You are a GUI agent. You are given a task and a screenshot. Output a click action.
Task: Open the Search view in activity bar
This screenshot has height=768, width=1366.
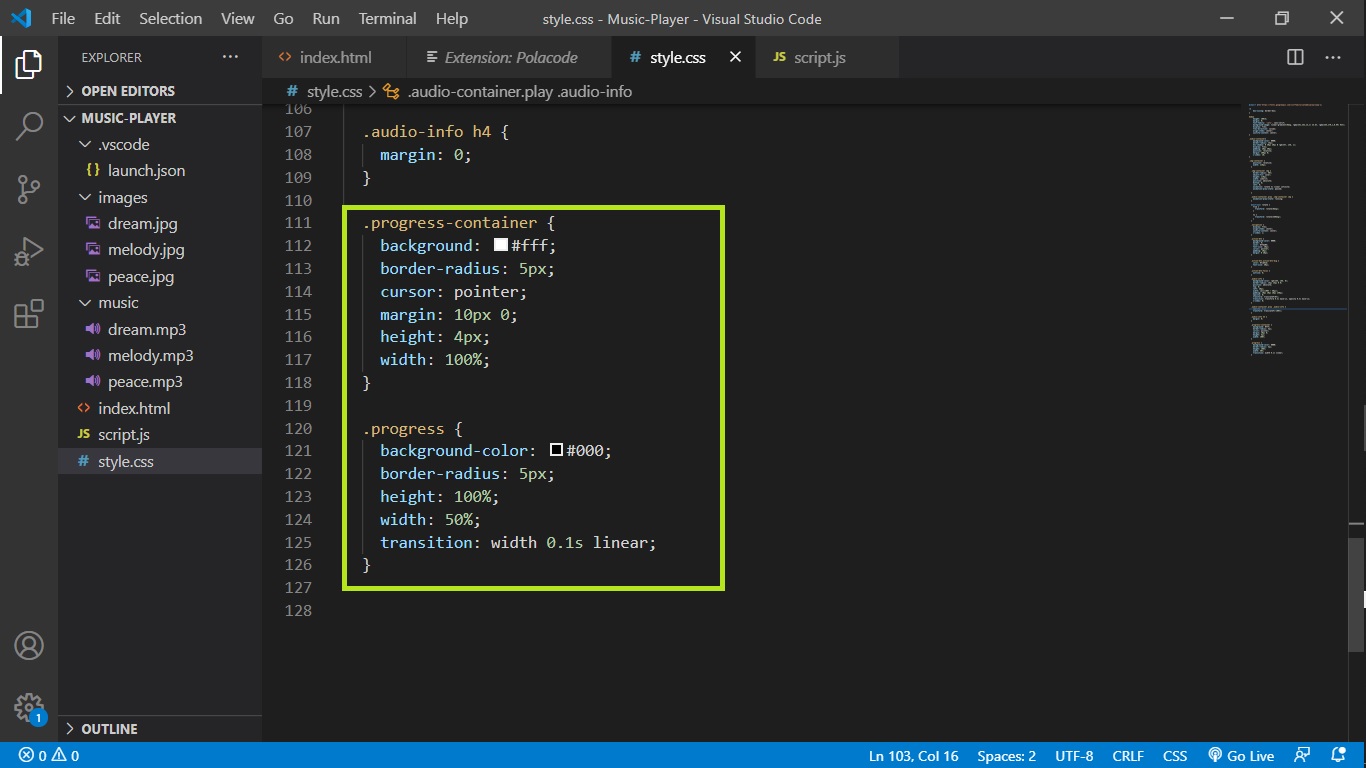[29, 126]
